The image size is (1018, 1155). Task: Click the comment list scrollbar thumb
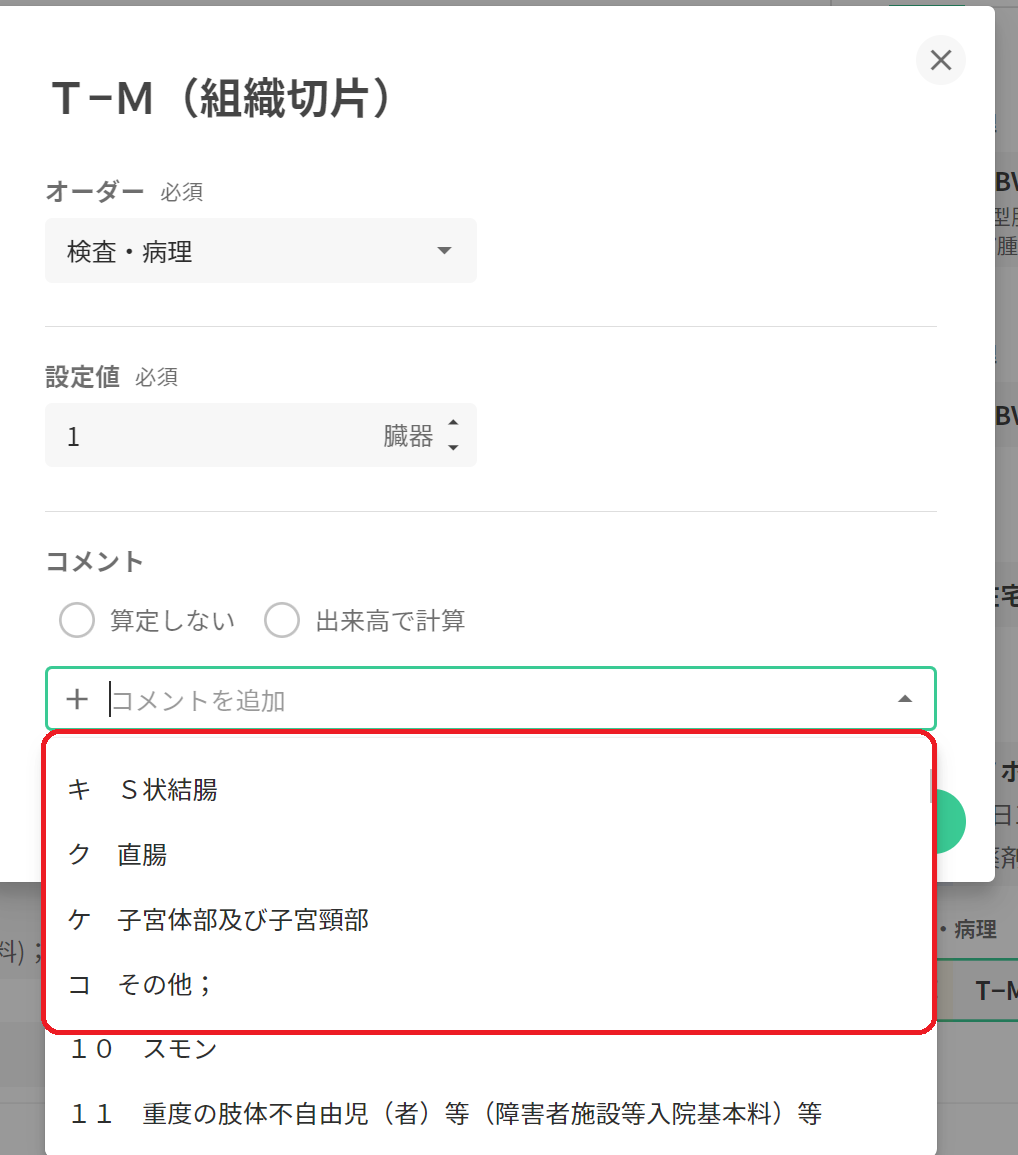point(932,787)
